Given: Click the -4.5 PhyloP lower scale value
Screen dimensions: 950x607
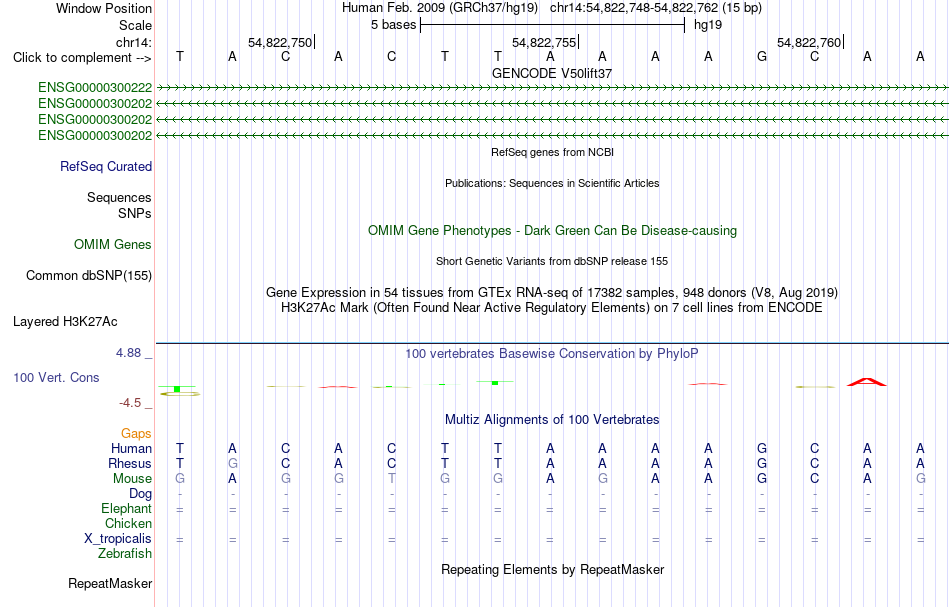Looking at the screenshot, I should pyautogui.click(x=130, y=403).
